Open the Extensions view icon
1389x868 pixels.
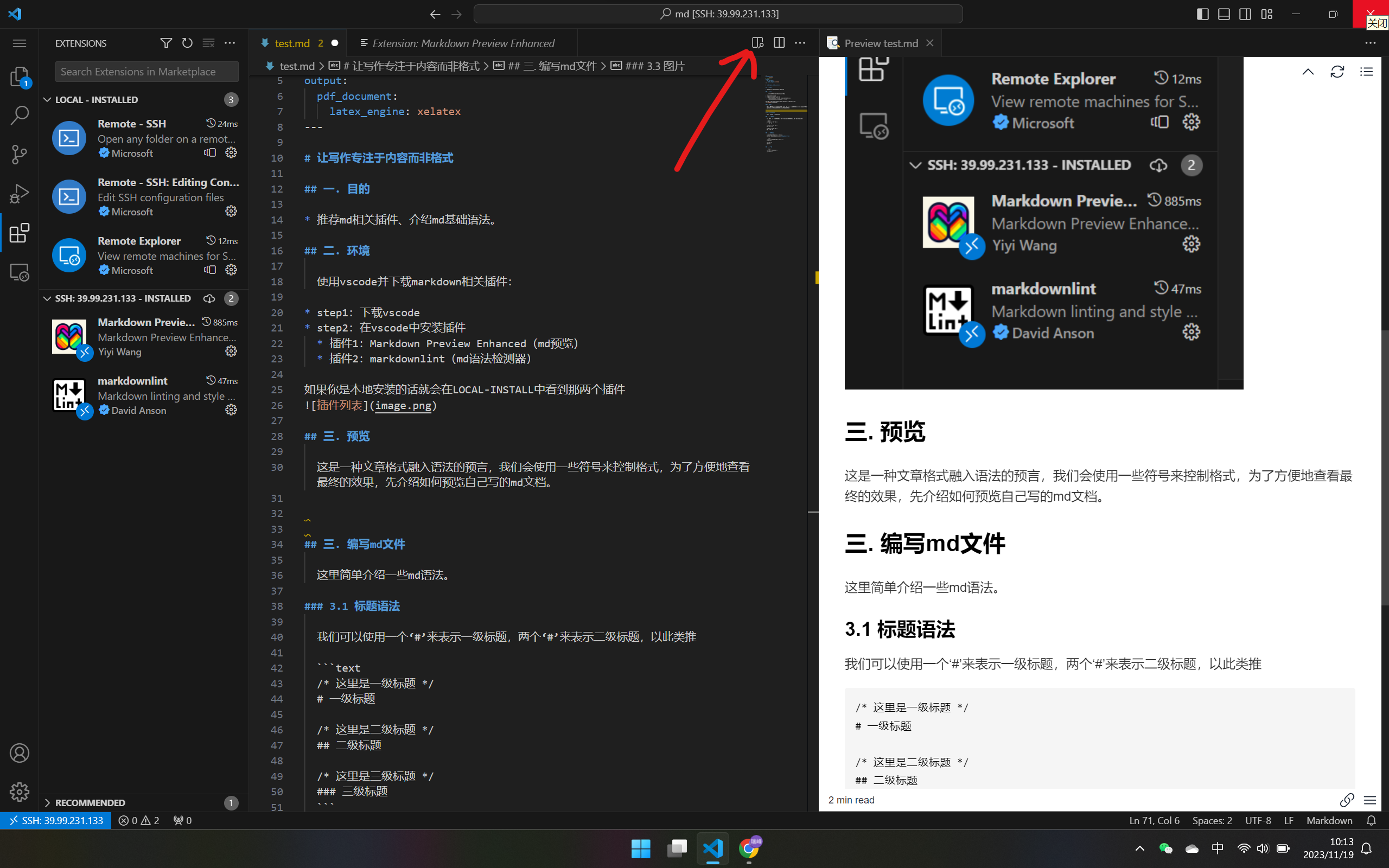coord(19,233)
